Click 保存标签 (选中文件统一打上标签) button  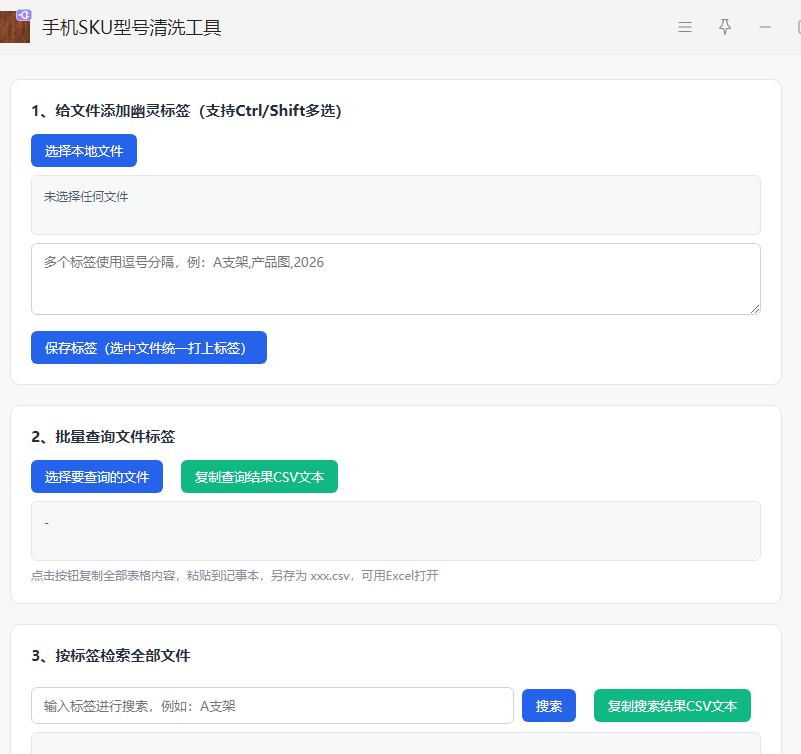[x=149, y=347]
